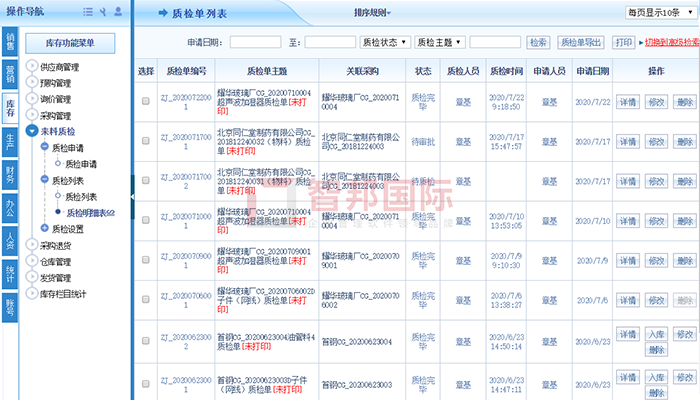The image size is (700, 400).
Task: Open quality record link ZJ_20200709001
Action: click(x=186, y=261)
